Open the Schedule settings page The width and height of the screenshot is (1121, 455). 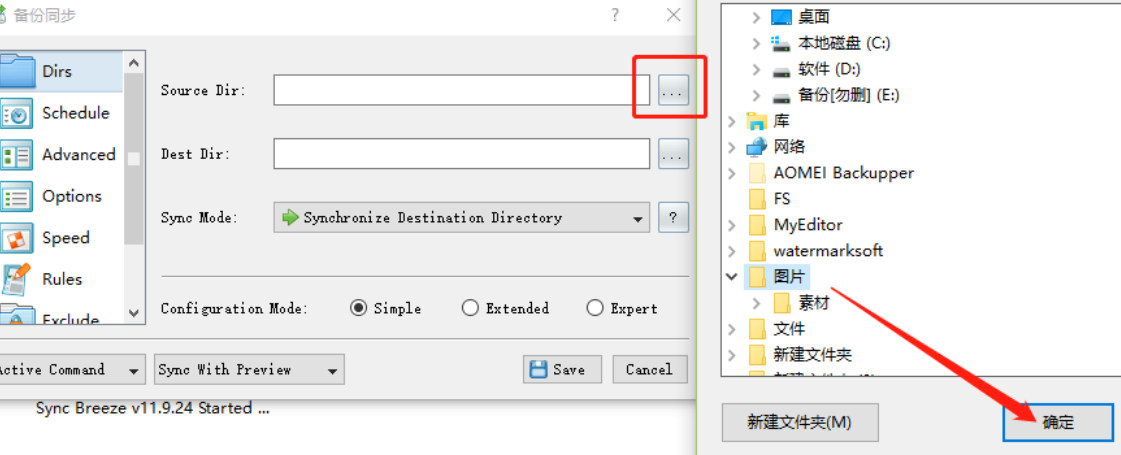click(x=61, y=113)
